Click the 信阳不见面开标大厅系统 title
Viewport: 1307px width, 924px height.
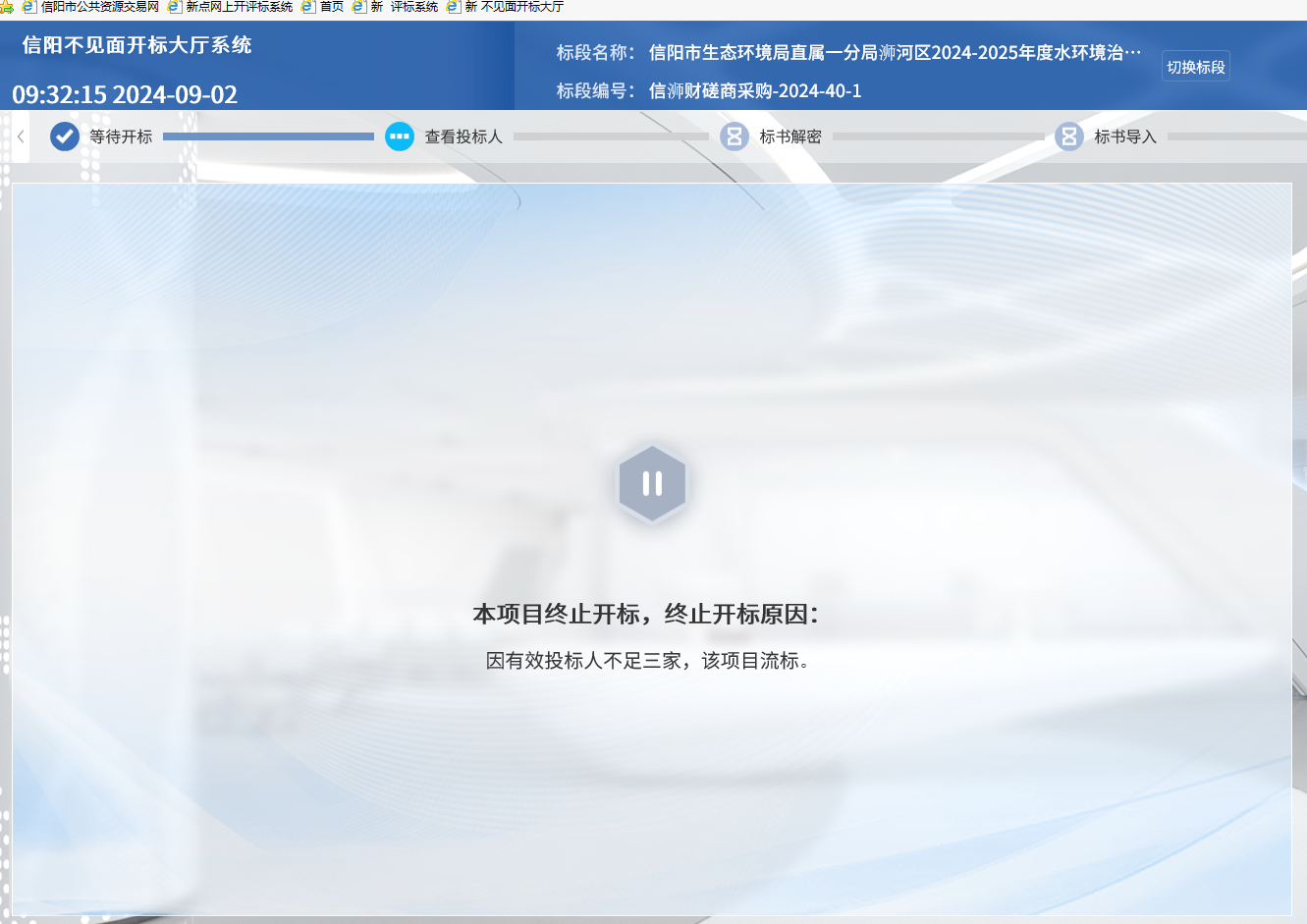136,45
